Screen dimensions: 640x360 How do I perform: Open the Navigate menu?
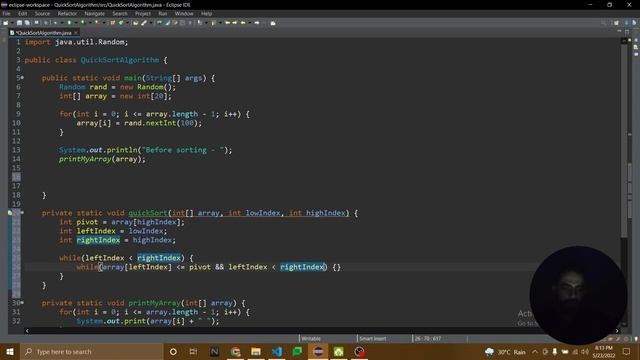point(94,13)
